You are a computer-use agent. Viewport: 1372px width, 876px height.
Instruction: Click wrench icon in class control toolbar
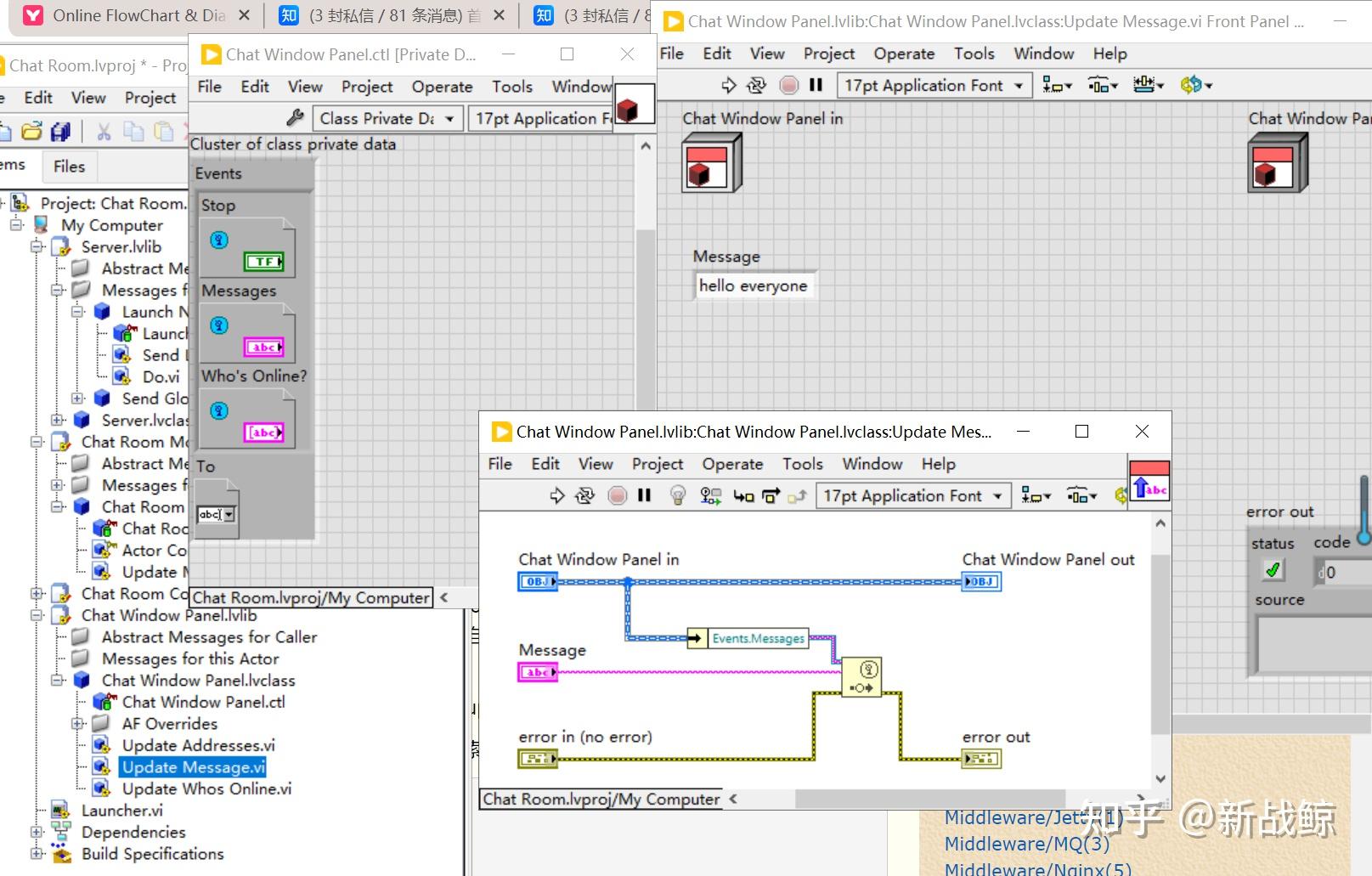(x=295, y=118)
